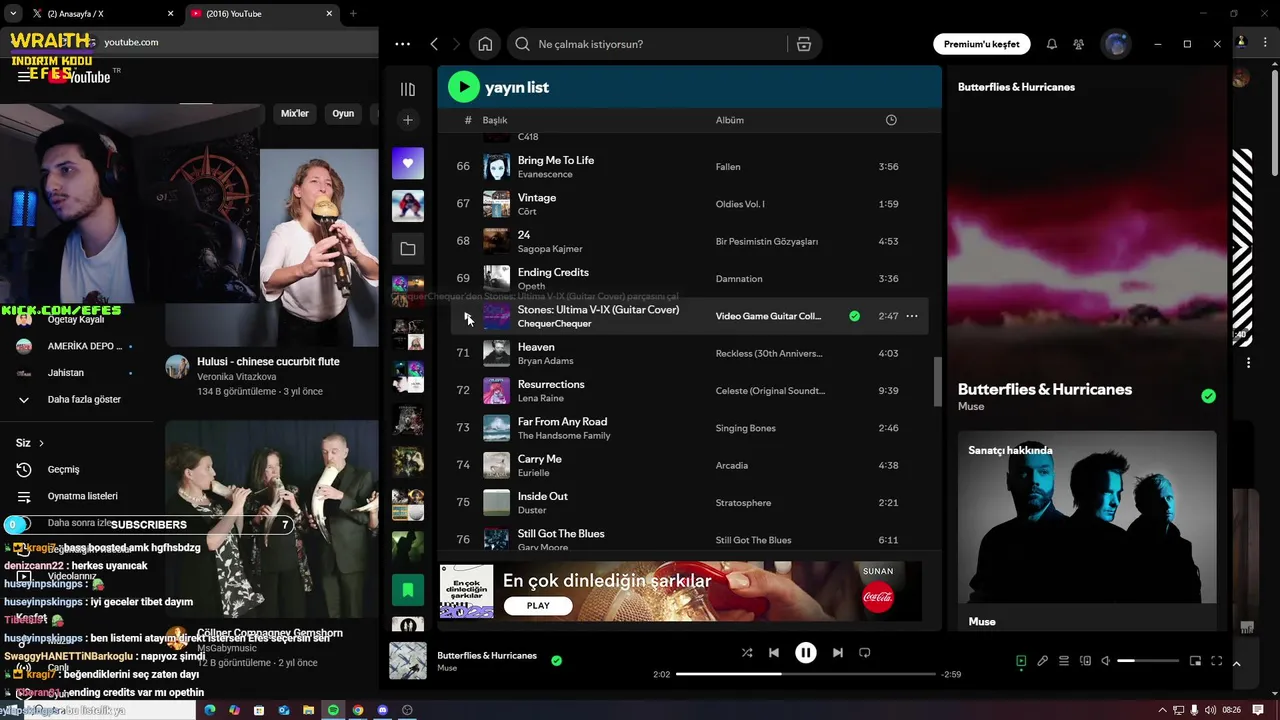Open the 'En çok dinlediğin şarkılar' thumbnail
1280x720 pixels.
click(467, 591)
